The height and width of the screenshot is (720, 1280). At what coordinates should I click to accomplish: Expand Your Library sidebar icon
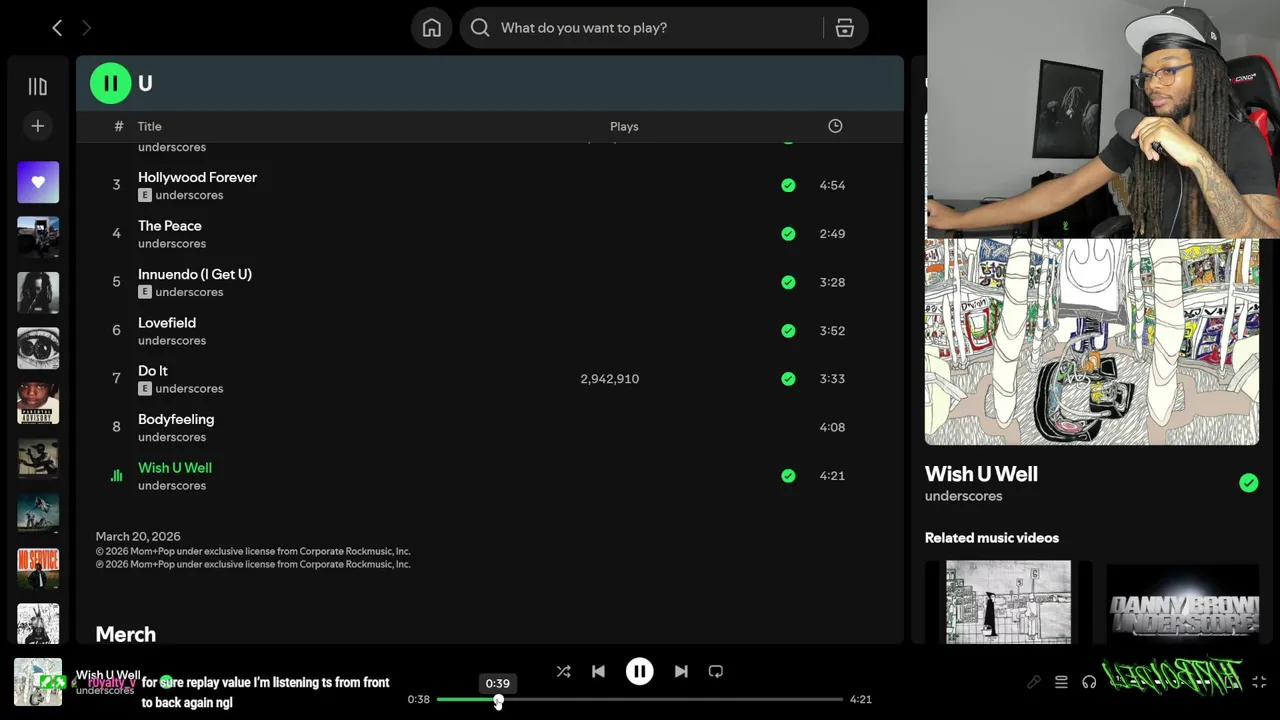point(38,87)
